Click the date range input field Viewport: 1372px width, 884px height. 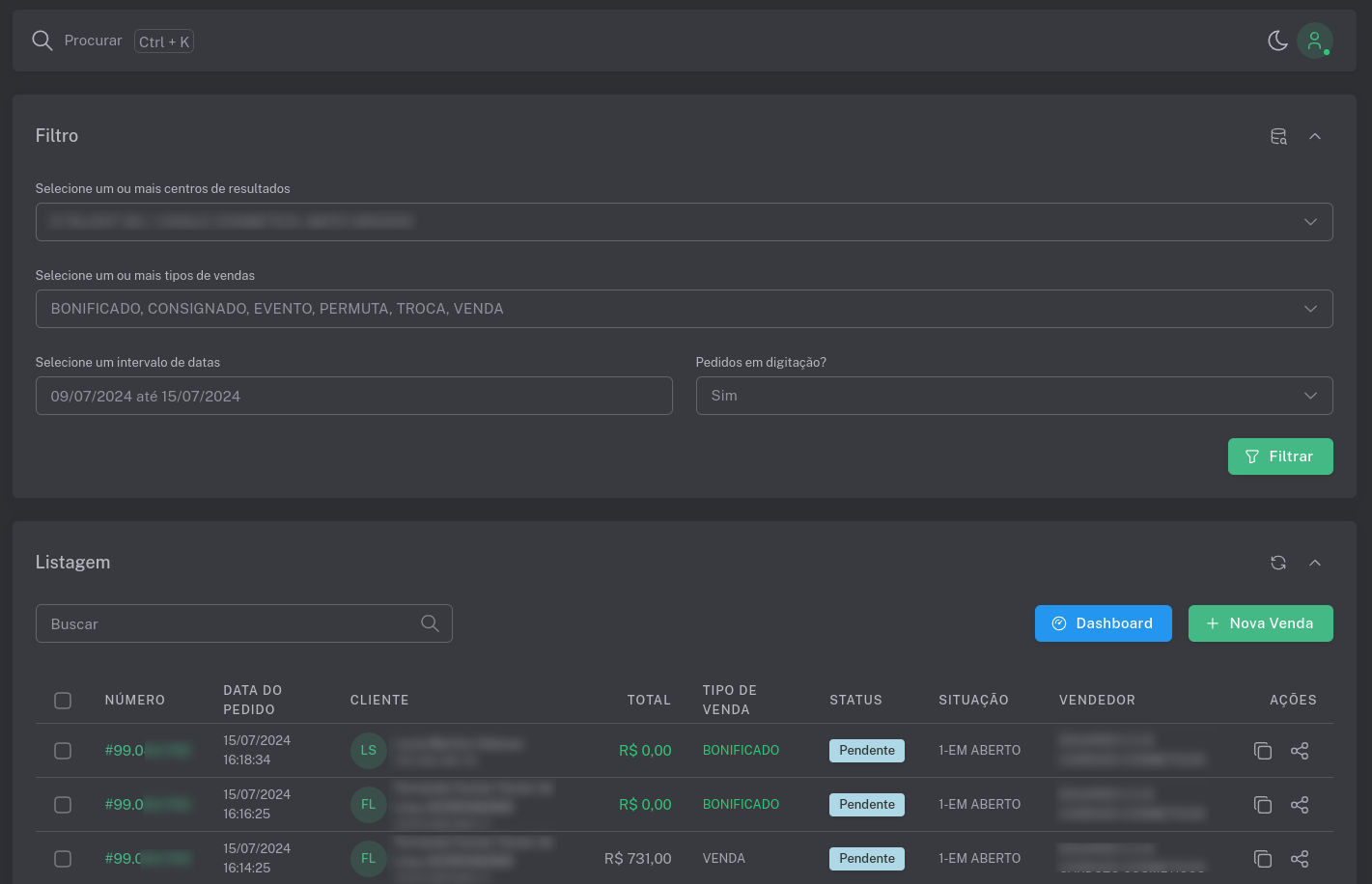coord(353,396)
